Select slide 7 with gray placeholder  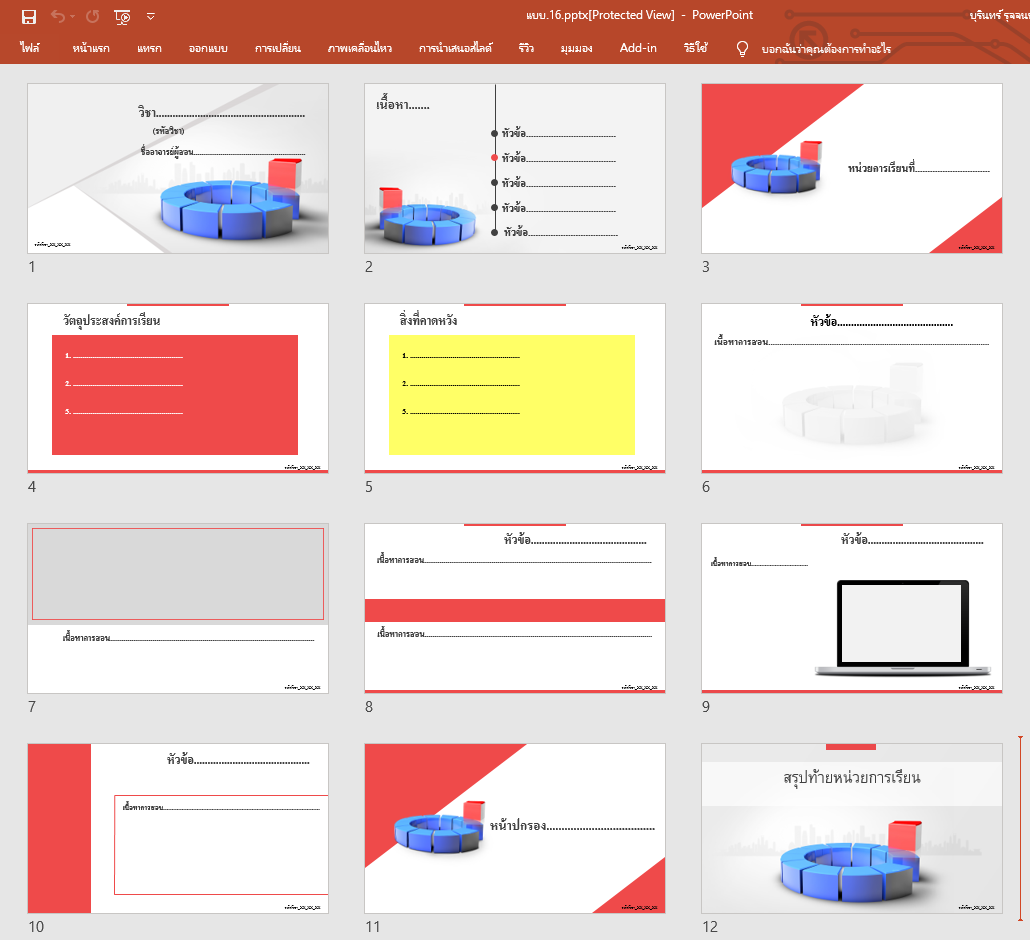pos(178,608)
